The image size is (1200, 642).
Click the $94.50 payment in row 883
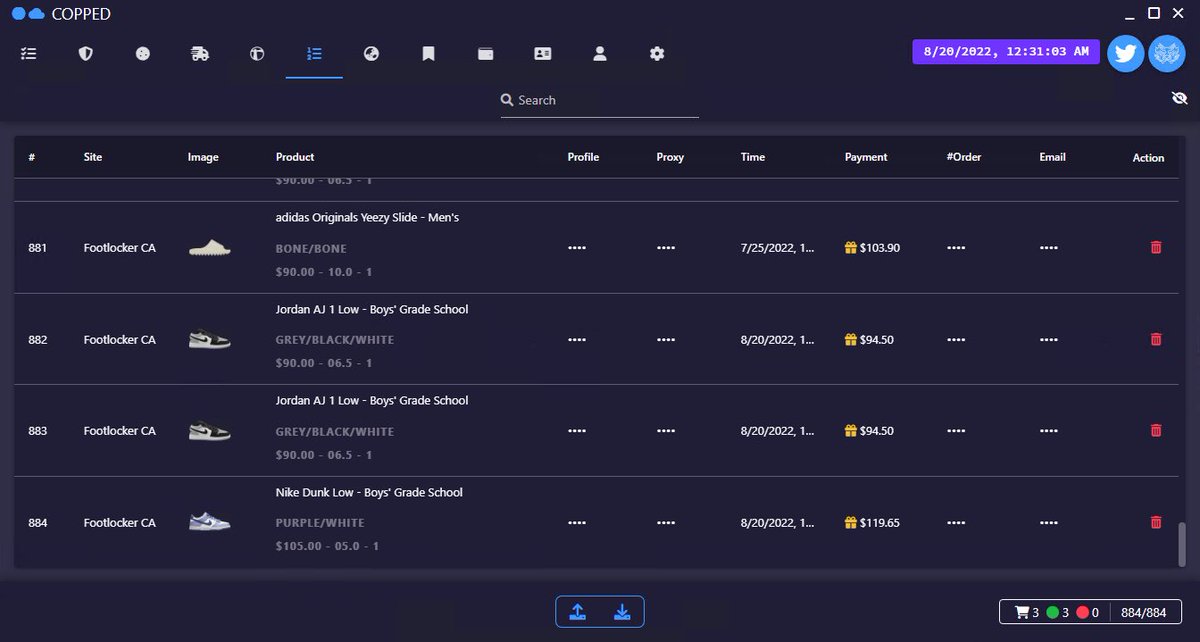[877, 431]
